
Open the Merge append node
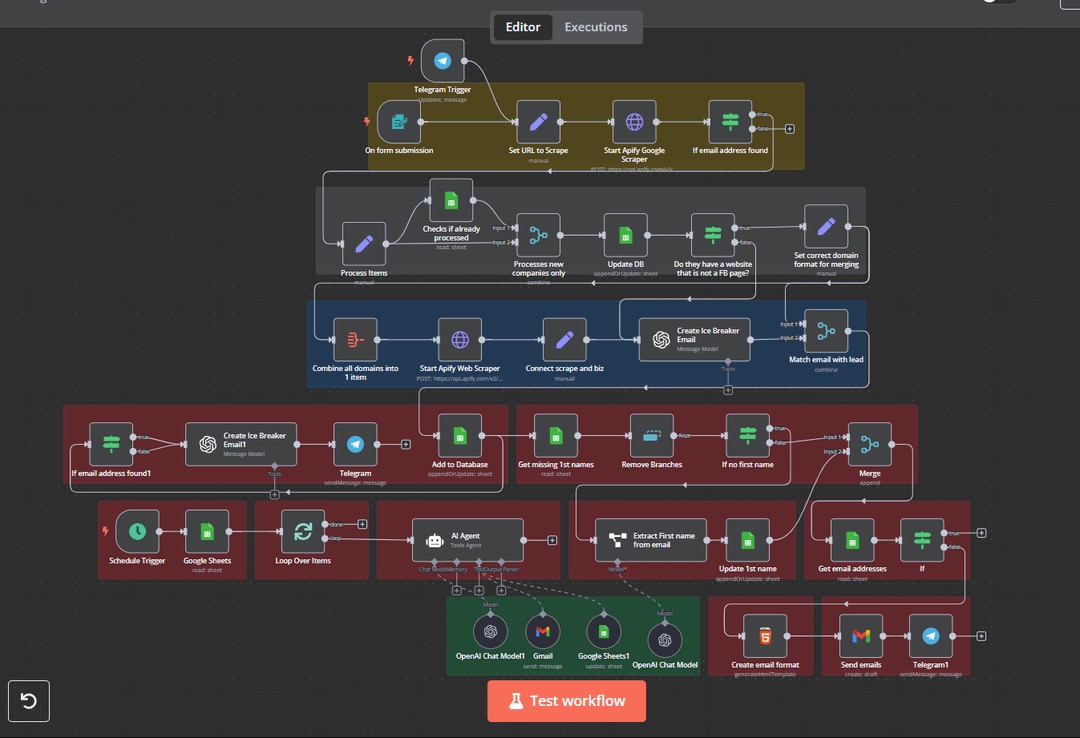(869, 444)
